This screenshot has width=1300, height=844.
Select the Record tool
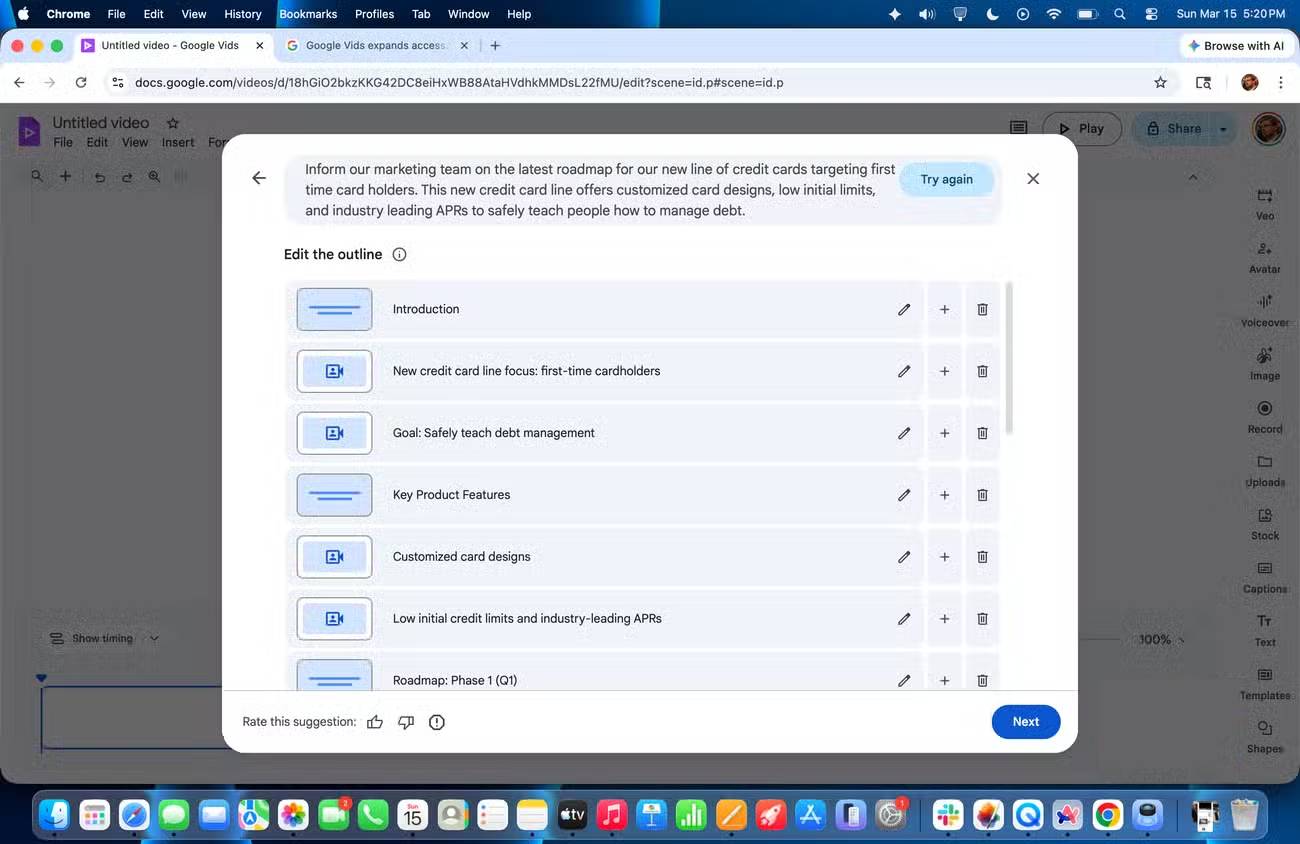click(1264, 417)
